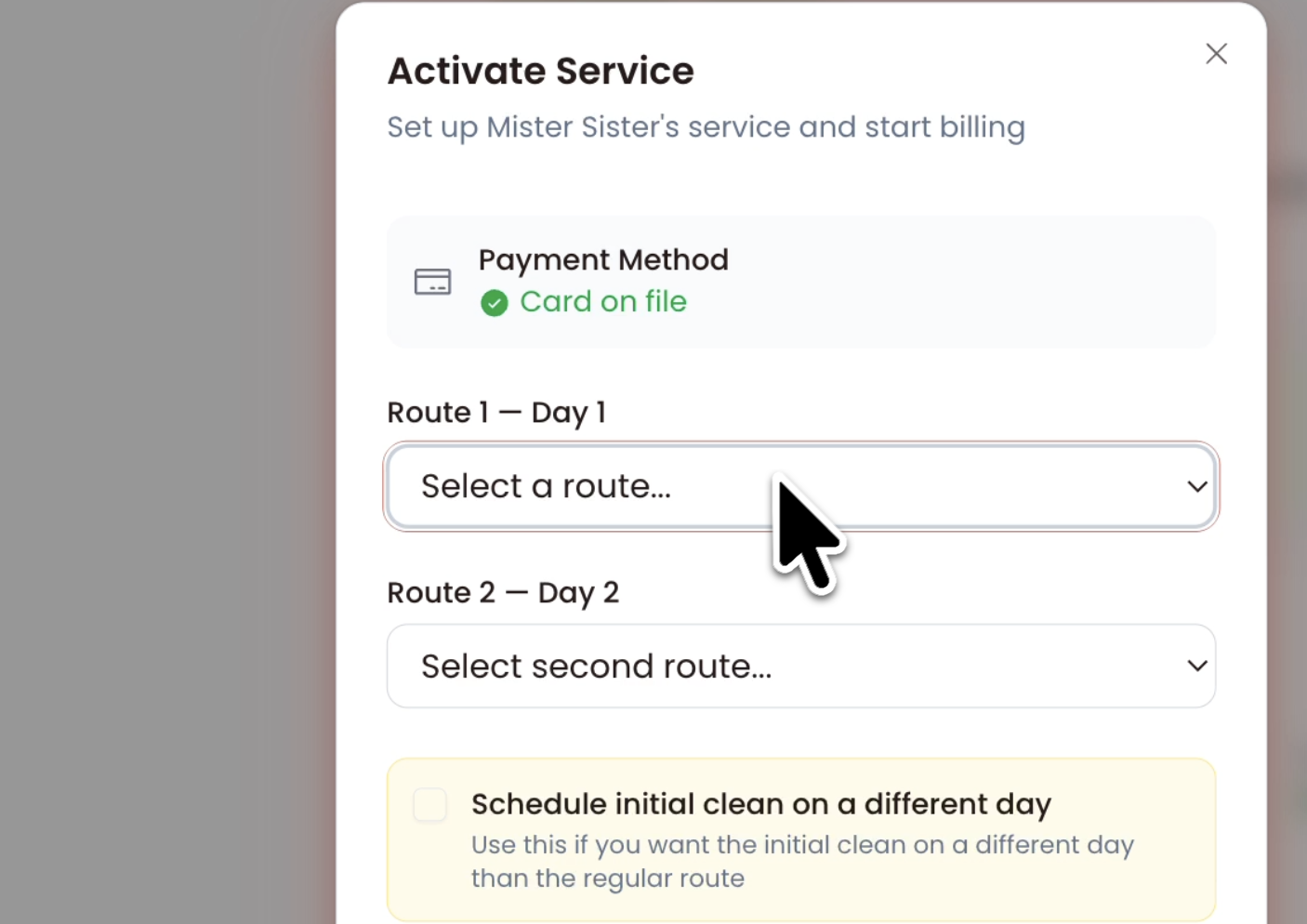Click the green checkmark next to Card on file

point(494,303)
